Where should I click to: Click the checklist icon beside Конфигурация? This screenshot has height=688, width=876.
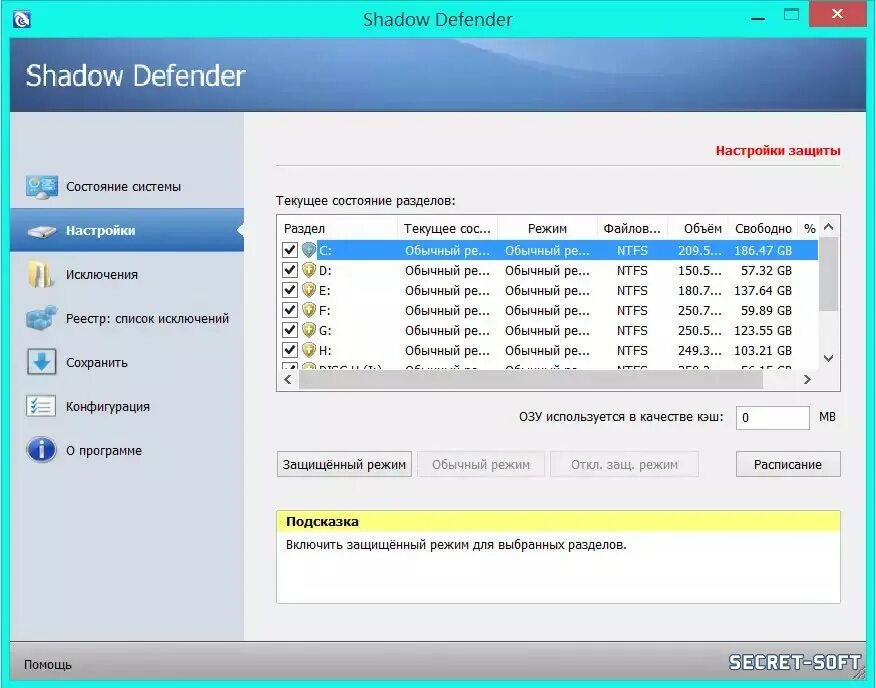pos(41,406)
